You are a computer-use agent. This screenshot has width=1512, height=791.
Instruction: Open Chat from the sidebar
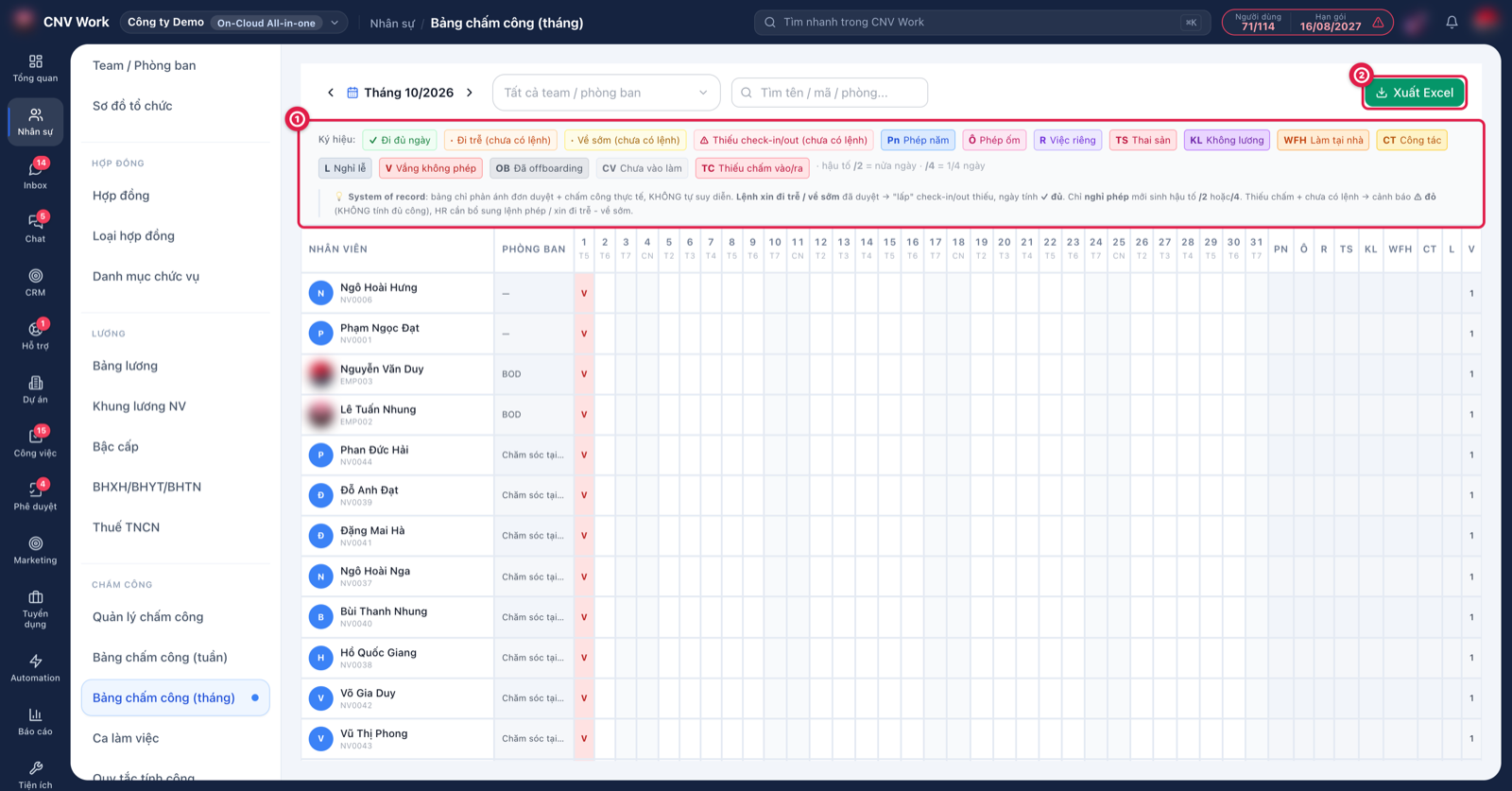coord(35,230)
